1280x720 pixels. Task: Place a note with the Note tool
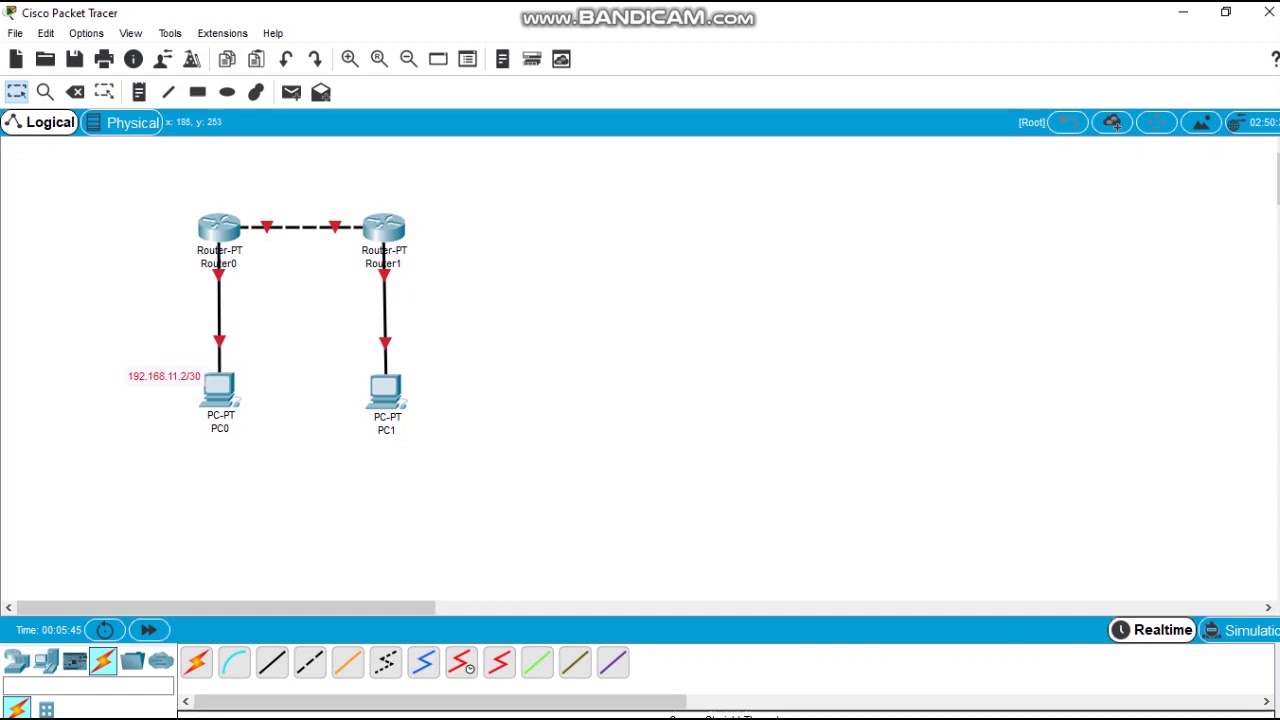tap(139, 92)
